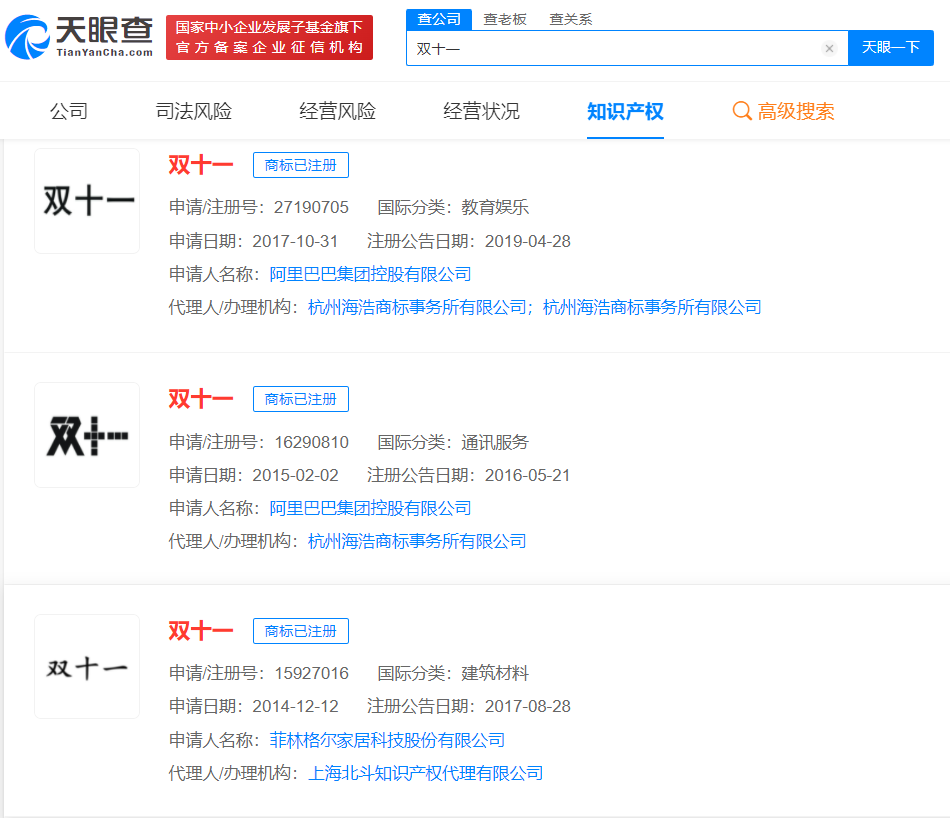Click the orange magnifier icon beside 高级搜索
This screenshot has width=950, height=818.
[x=741, y=111]
